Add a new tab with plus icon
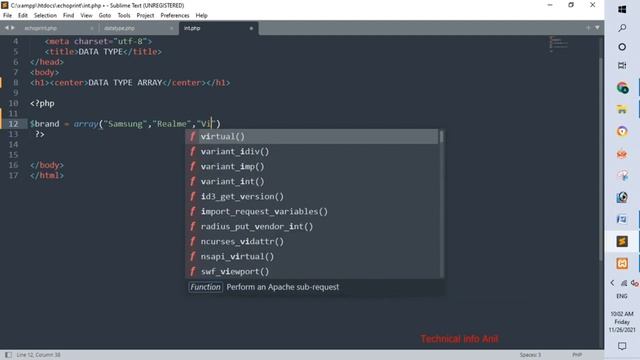 click(x=588, y=28)
